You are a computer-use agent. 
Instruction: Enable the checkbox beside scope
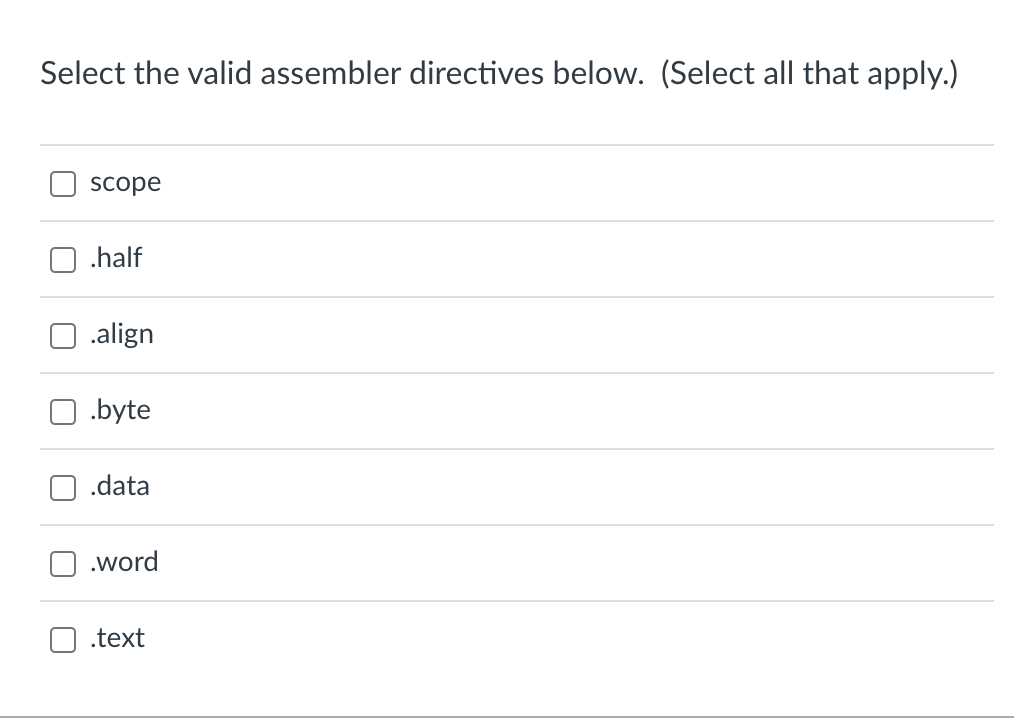(x=62, y=183)
